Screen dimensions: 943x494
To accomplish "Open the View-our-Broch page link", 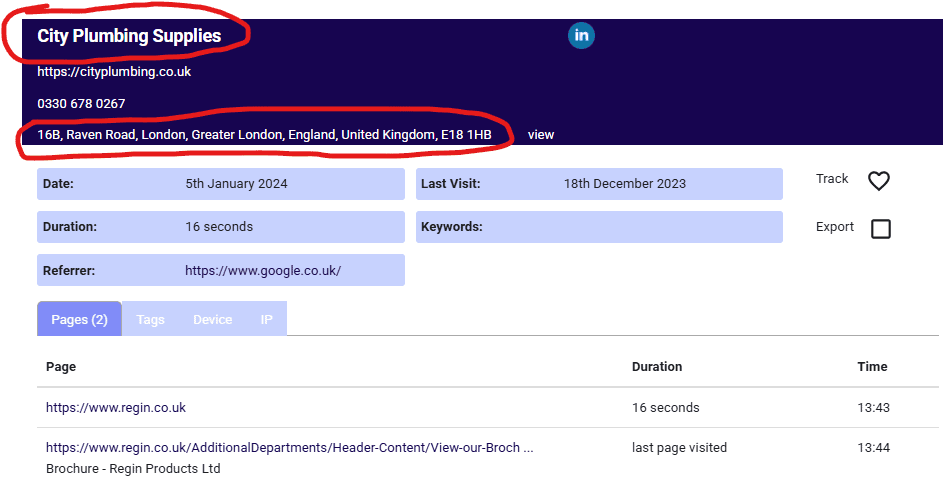I will (289, 448).
